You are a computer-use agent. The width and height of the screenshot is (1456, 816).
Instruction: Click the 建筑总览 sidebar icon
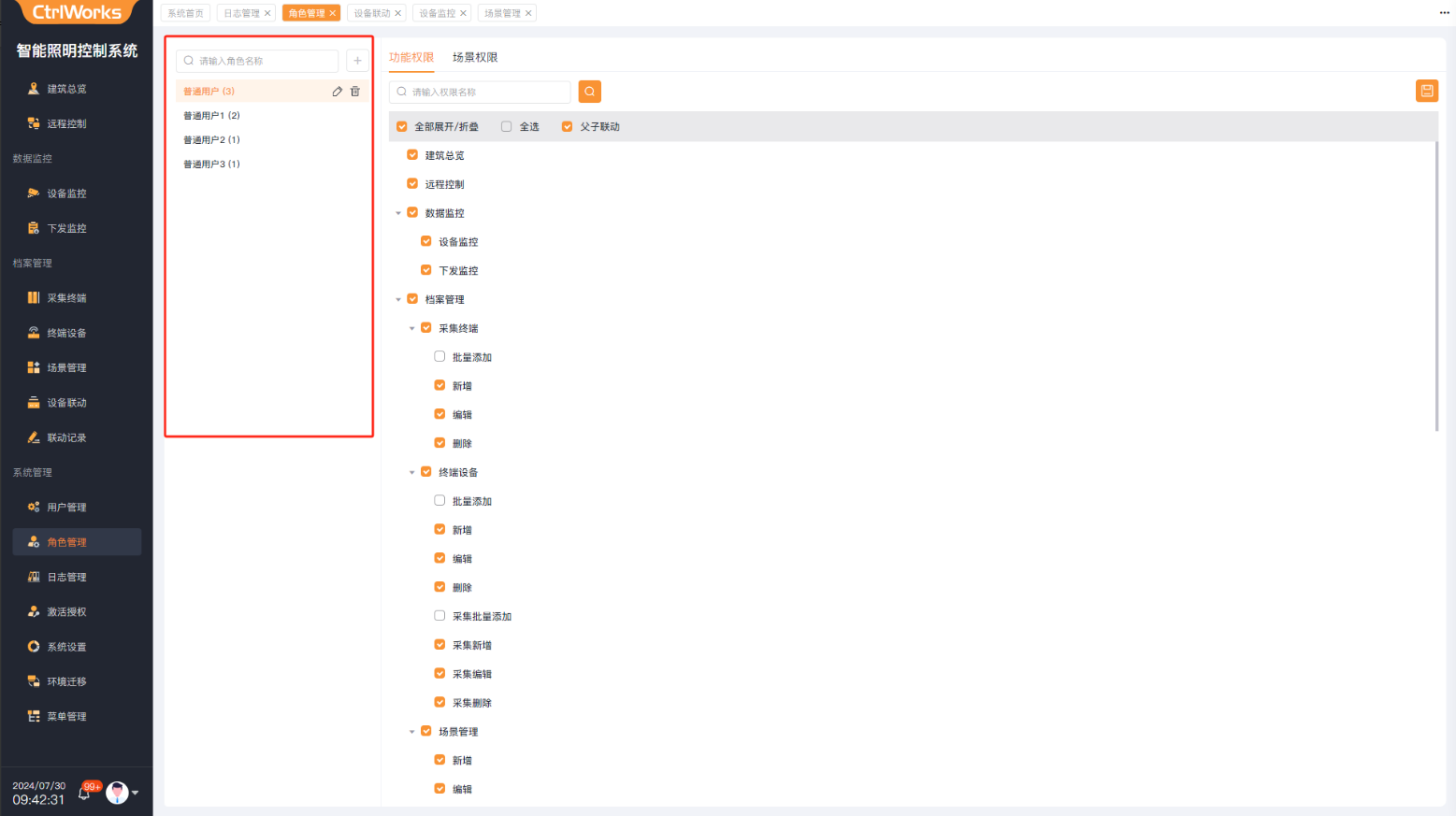click(x=34, y=89)
